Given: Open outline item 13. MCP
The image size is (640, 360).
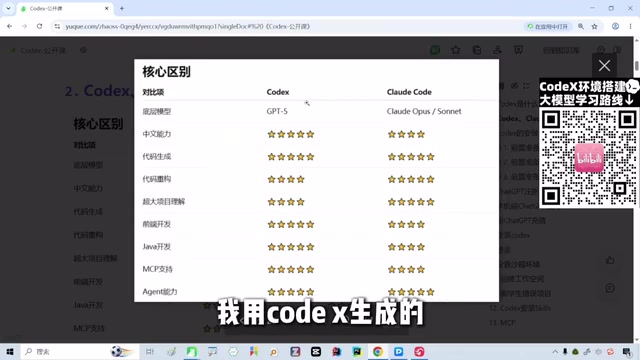Looking at the screenshot, I should click(x=502, y=323).
